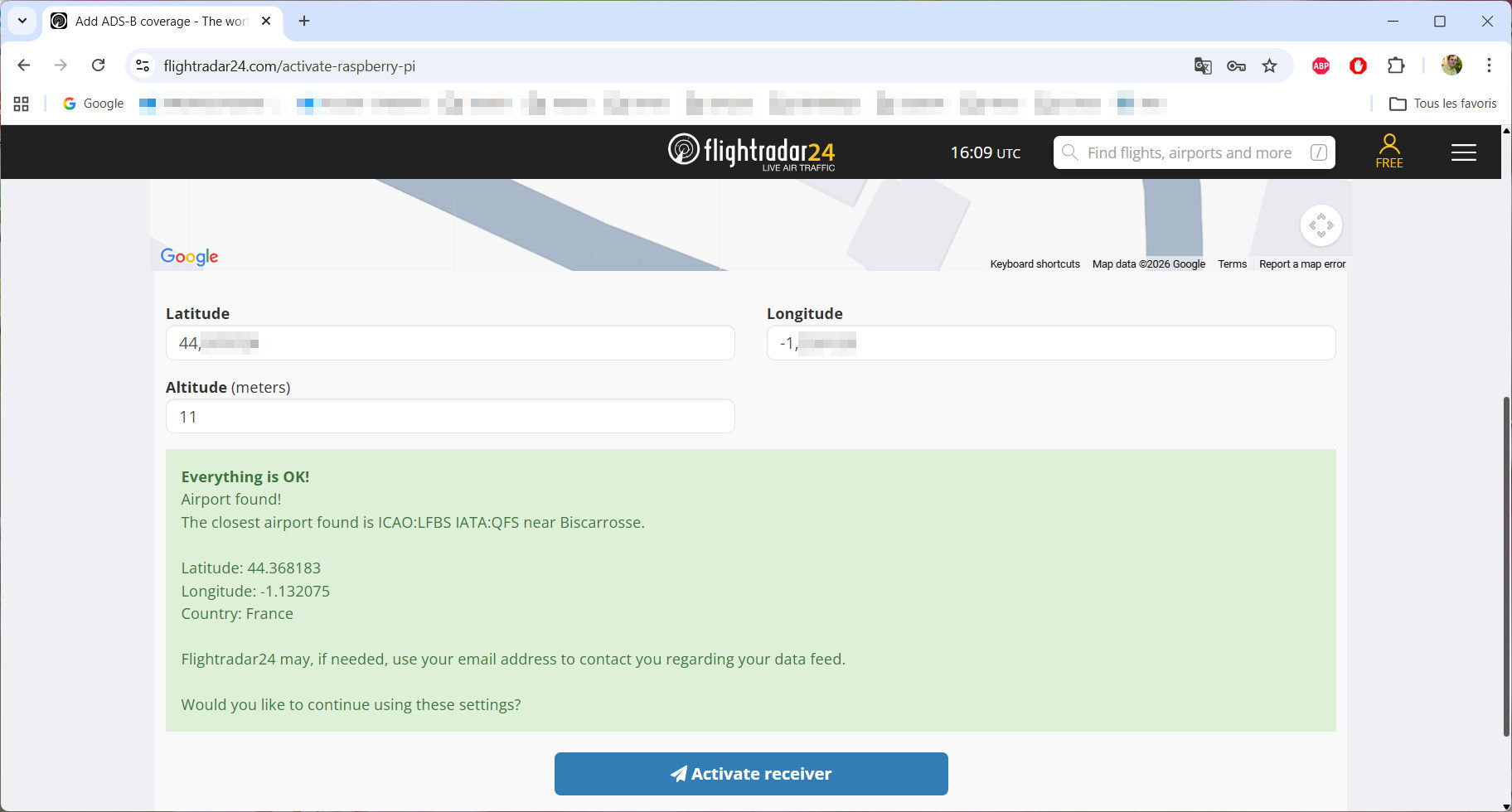Go forward in browser history
1512x812 pixels.
(61, 65)
